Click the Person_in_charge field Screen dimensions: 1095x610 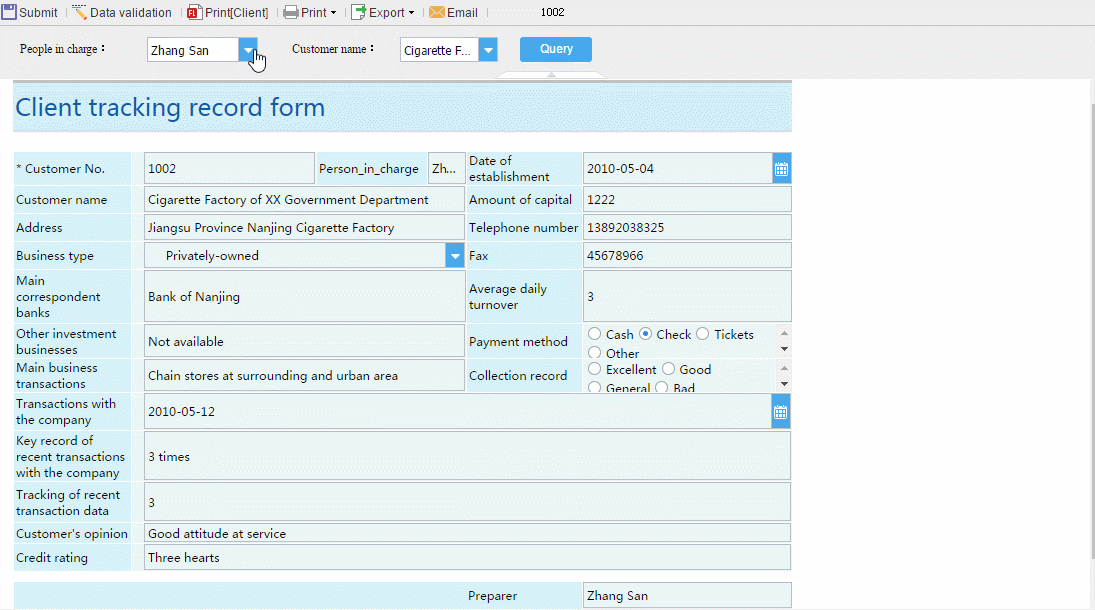[x=446, y=168]
